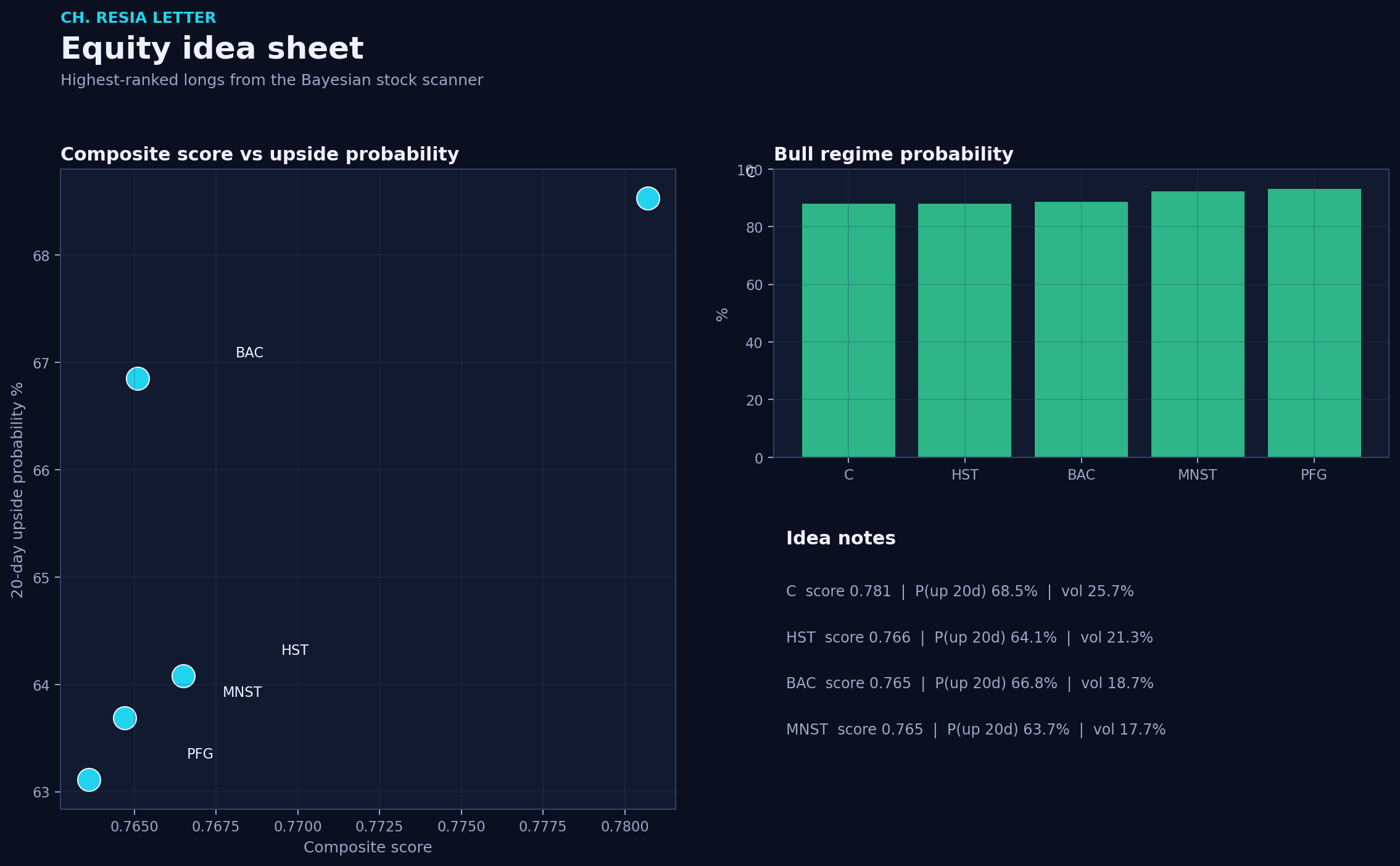Viewport: 1400px width, 866px height.
Task: Click the "0.7725" x-axis tick label
Action: coord(379,827)
